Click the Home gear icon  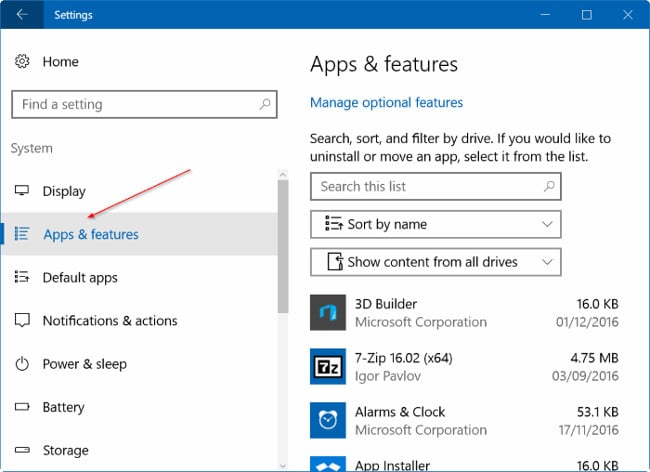click(x=22, y=61)
